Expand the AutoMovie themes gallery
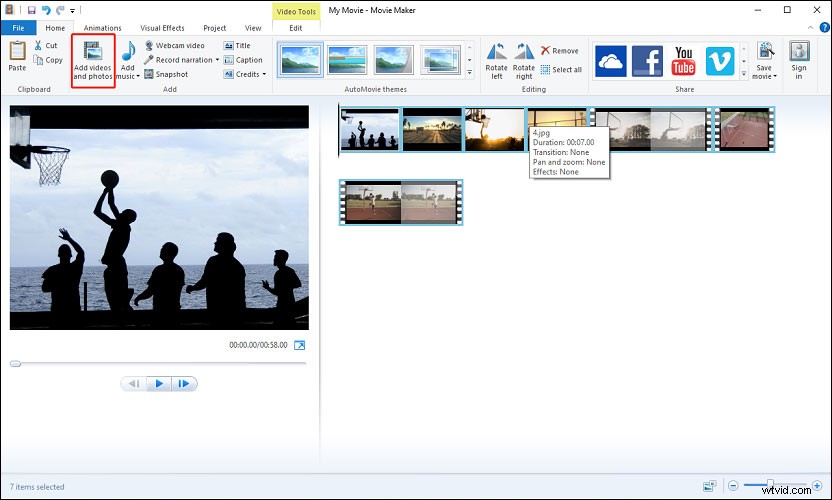 point(470,73)
